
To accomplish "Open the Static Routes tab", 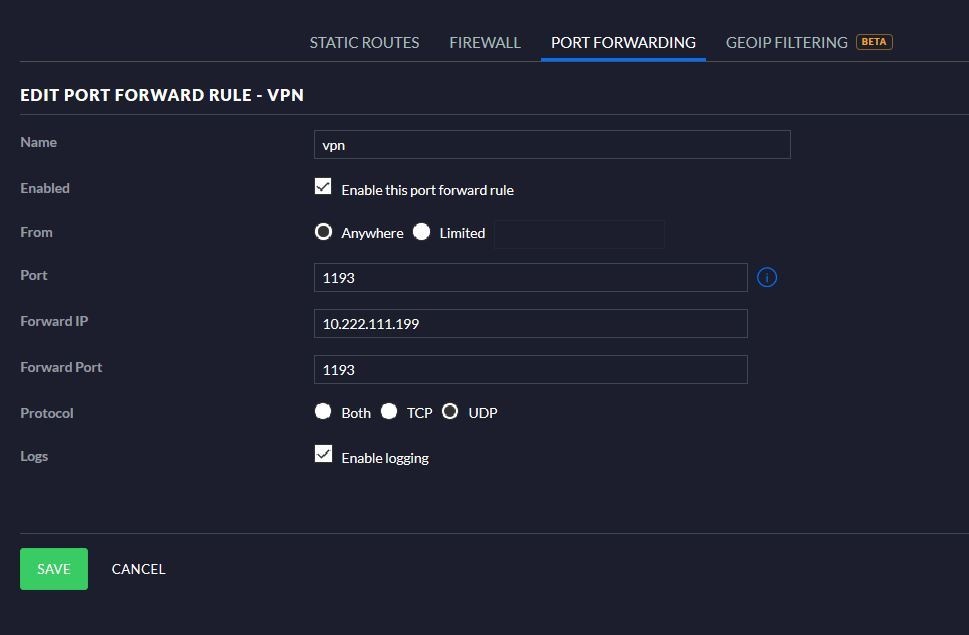I will coord(364,43).
